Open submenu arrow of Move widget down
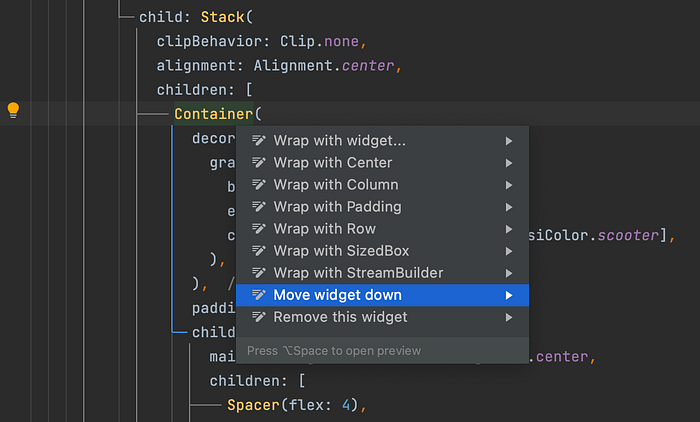 coord(508,295)
